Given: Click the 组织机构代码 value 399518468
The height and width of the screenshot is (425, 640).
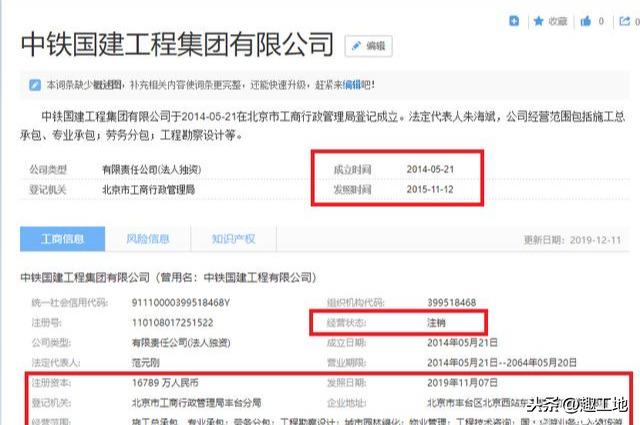Looking at the screenshot, I should 451,303.
